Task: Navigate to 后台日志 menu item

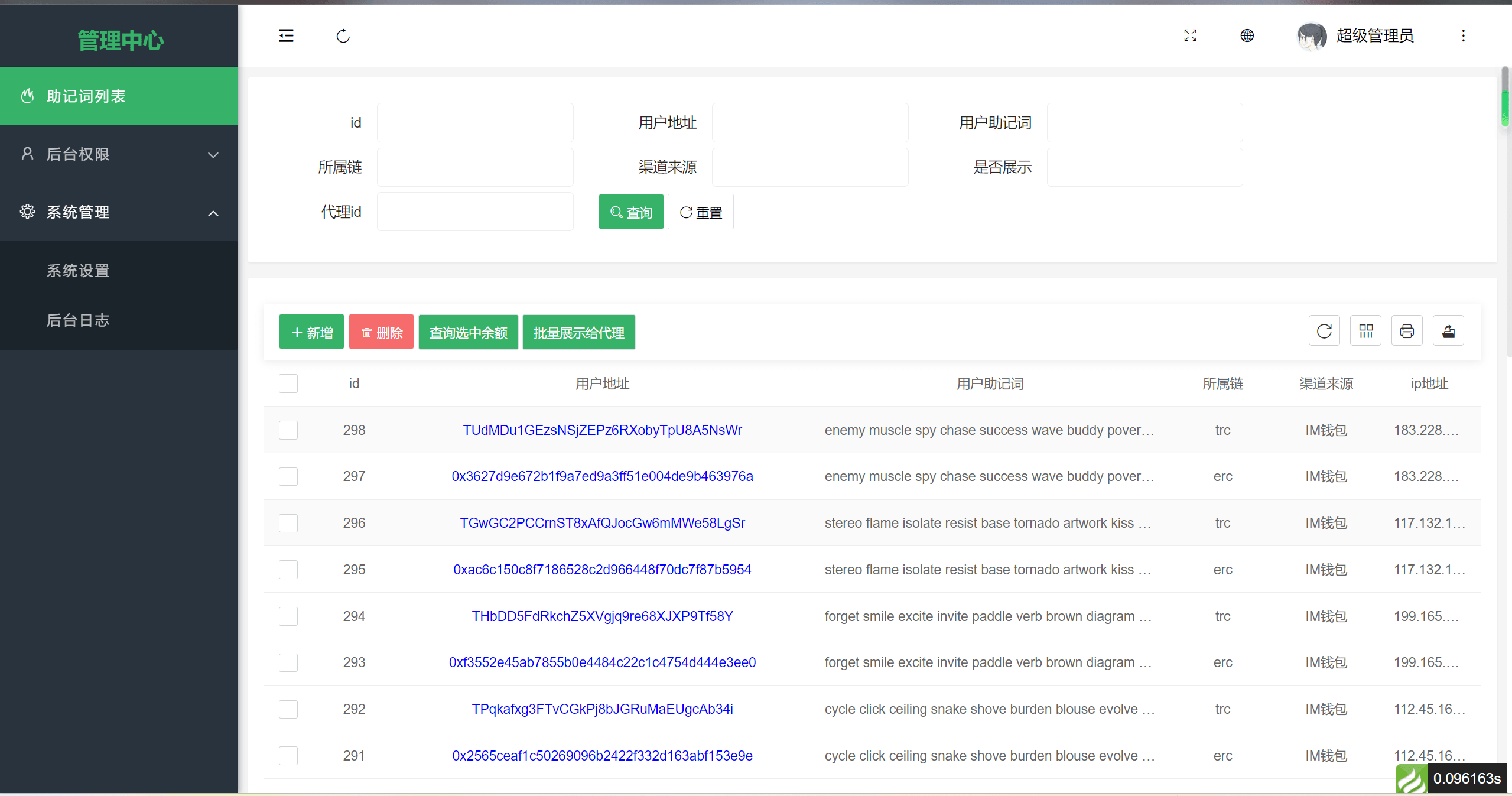Action: pyautogui.click(x=78, y=321)
